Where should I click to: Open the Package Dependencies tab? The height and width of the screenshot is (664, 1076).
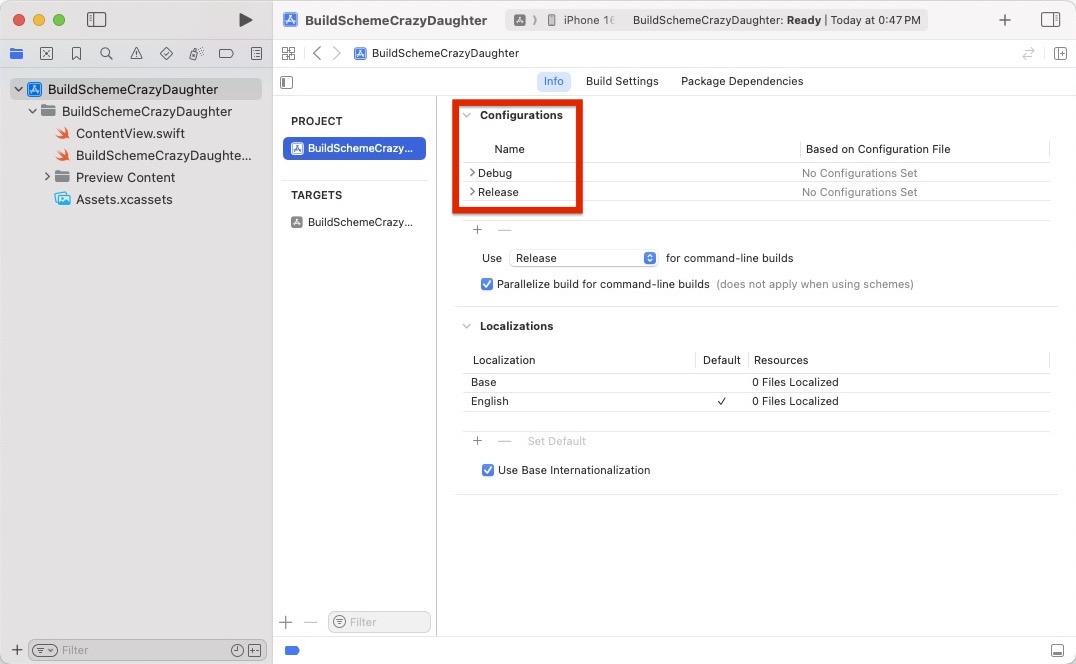741,81
